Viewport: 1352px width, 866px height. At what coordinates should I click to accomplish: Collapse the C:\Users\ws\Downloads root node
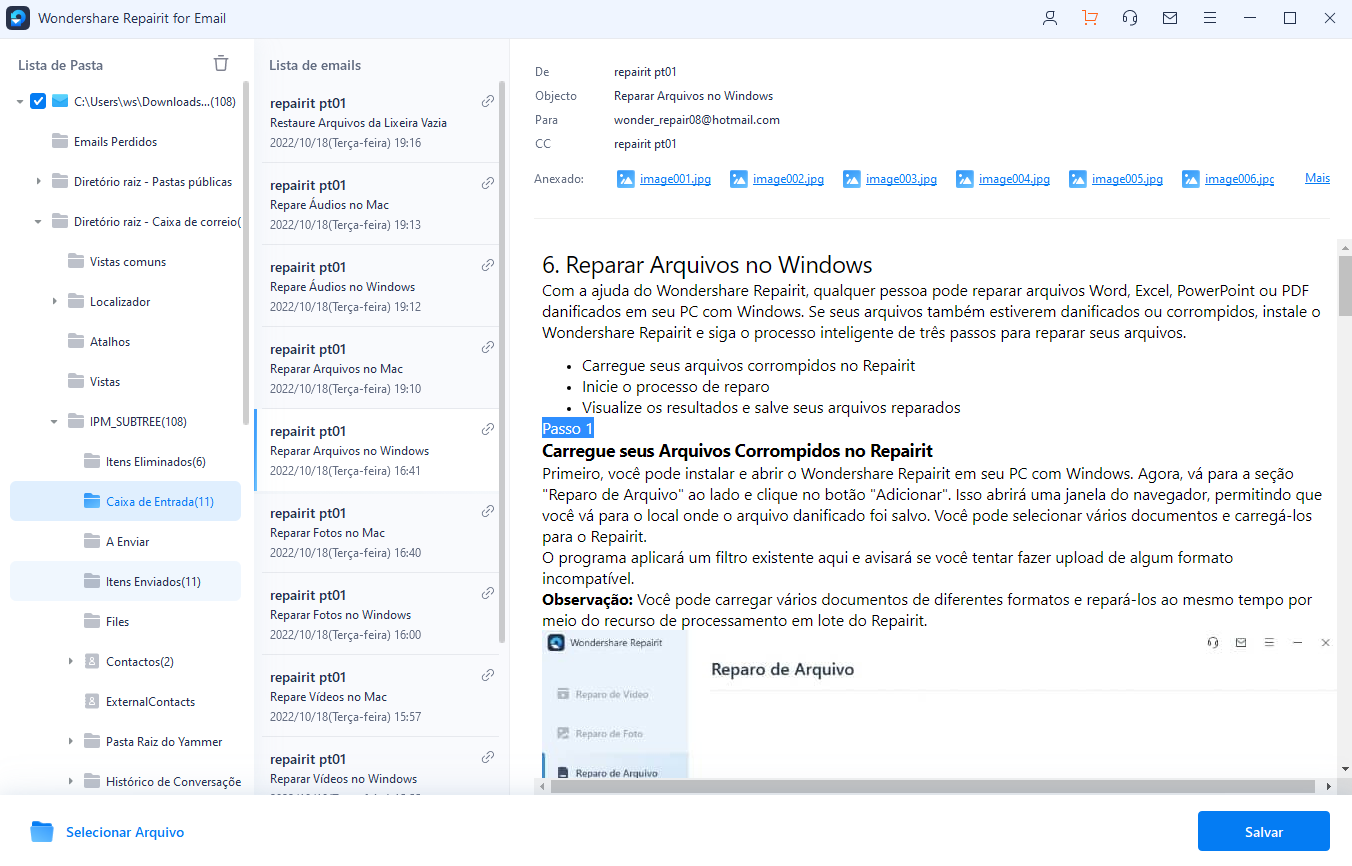pos(20,102)
